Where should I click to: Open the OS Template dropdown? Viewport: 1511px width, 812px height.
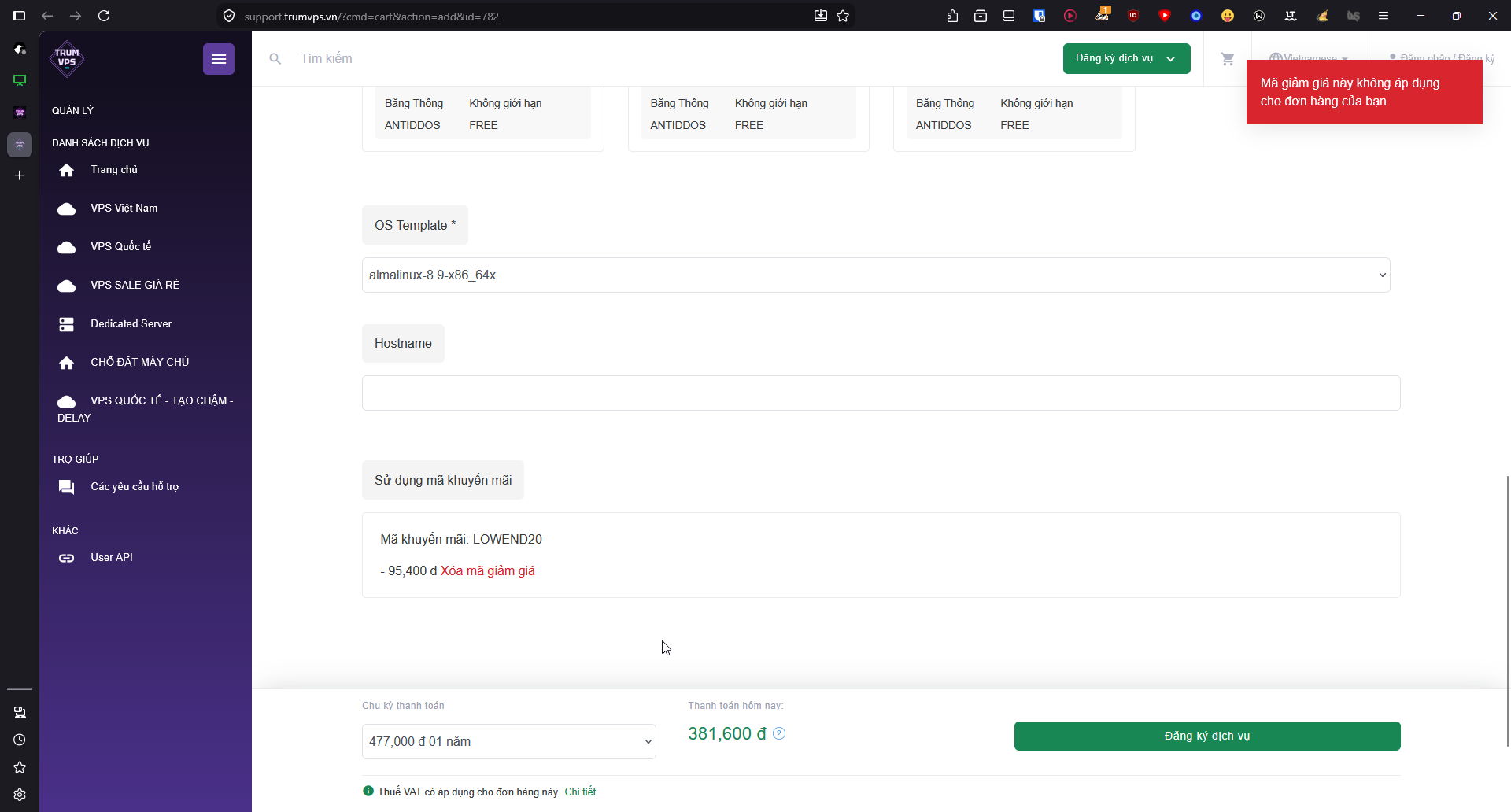[876, 275]
